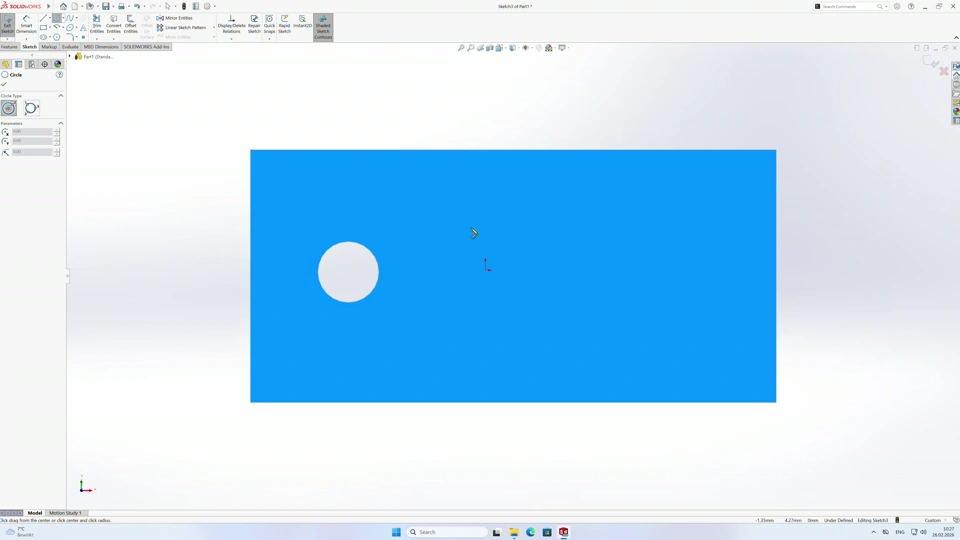The width and height of the screenshot is (960, 540).
Task: Click Zoom to Fit in view toolbar
Action: point(461,48)
